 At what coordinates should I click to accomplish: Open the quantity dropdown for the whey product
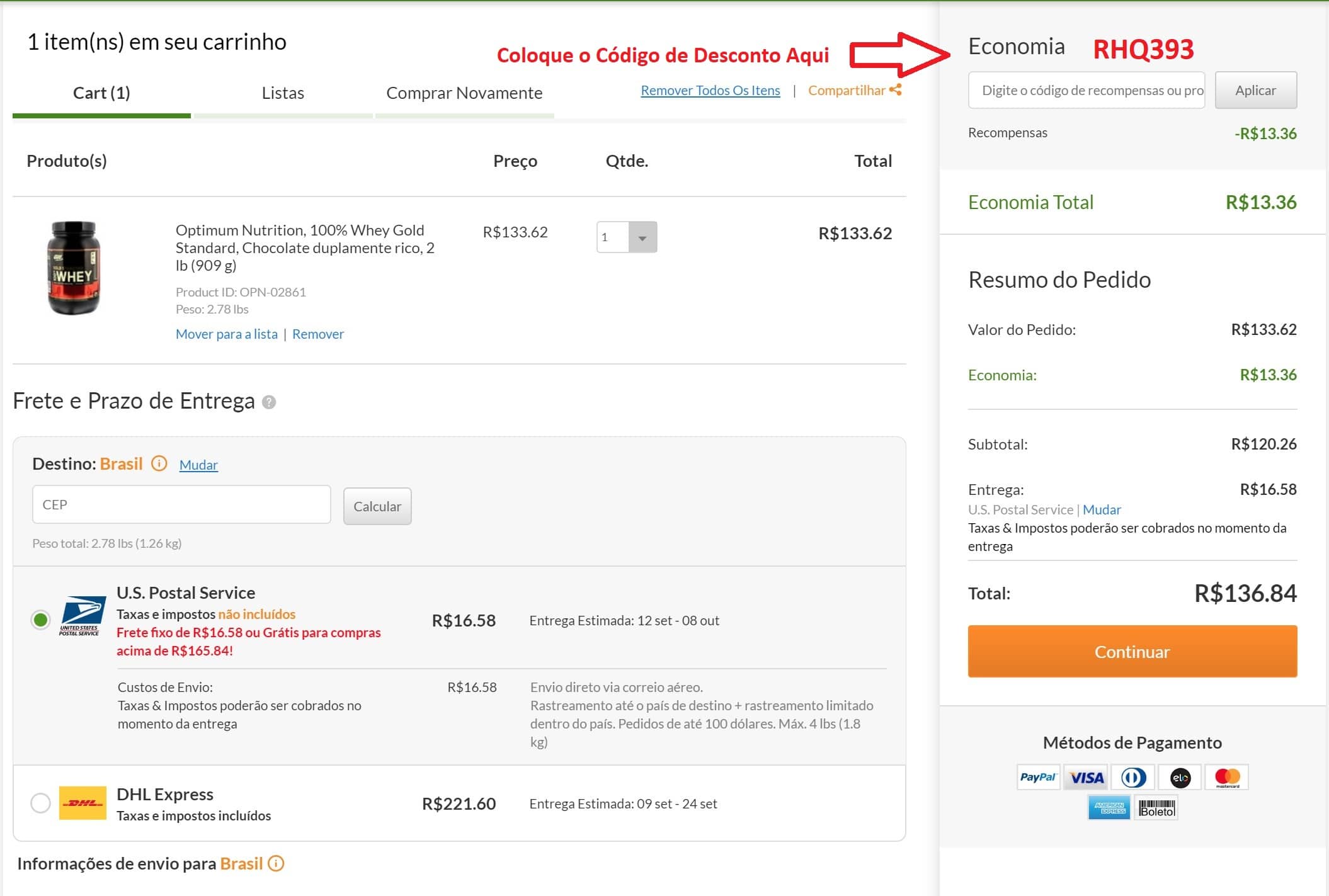[x=642, y=237]
